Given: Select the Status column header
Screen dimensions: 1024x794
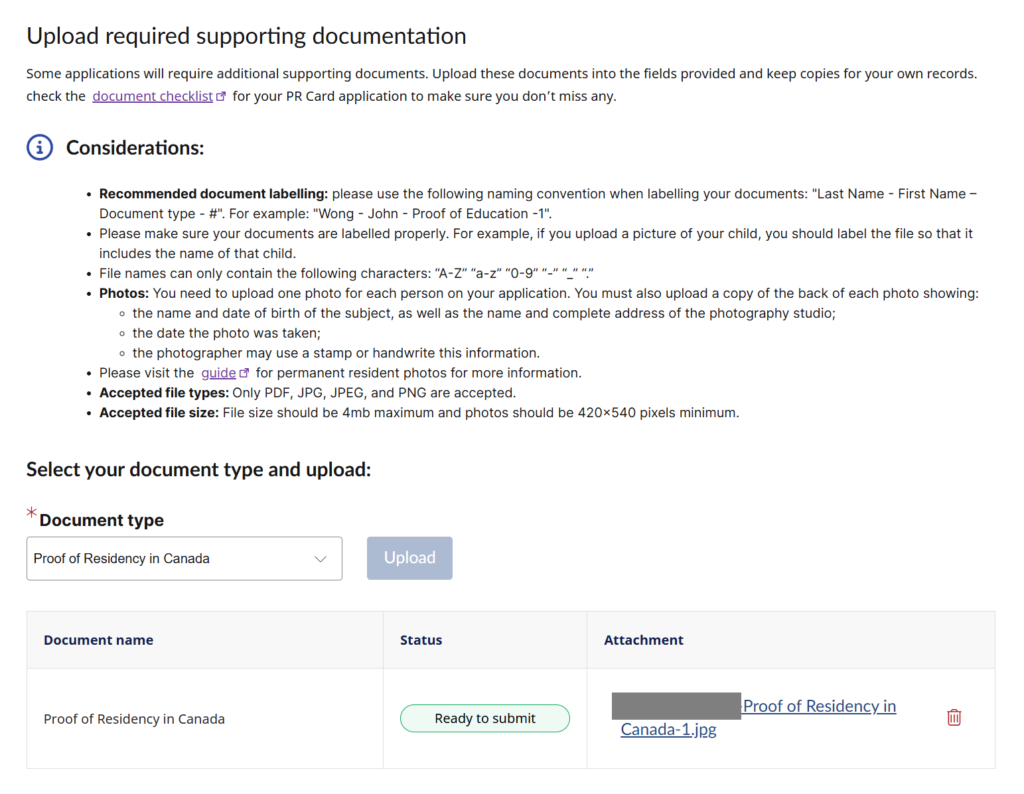Looking at the screenshot, I should [x=421, y=640].
